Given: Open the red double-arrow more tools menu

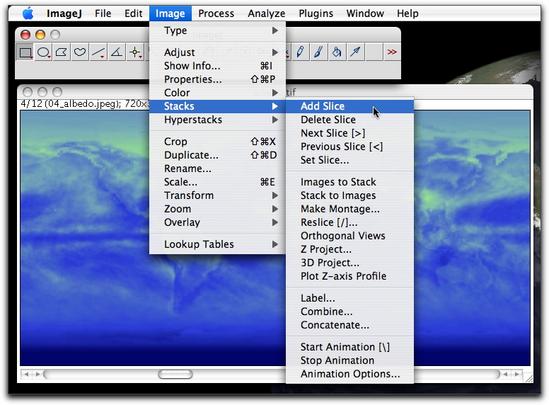Looking at the screenshot, I should coord(391,53).
